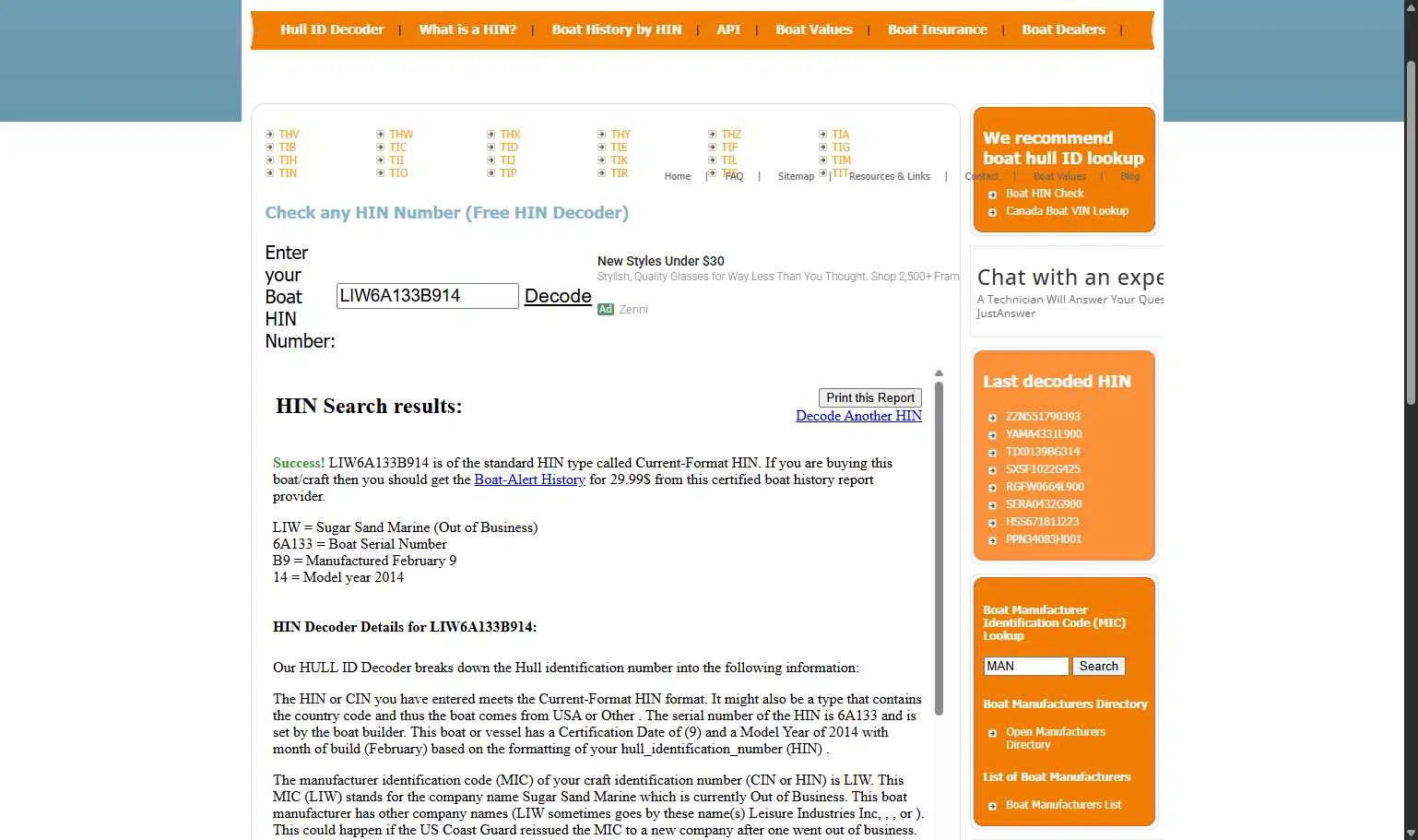Open the TIP manufacturer code link
Screen dimensions: 1418x840
click(508, 173)
